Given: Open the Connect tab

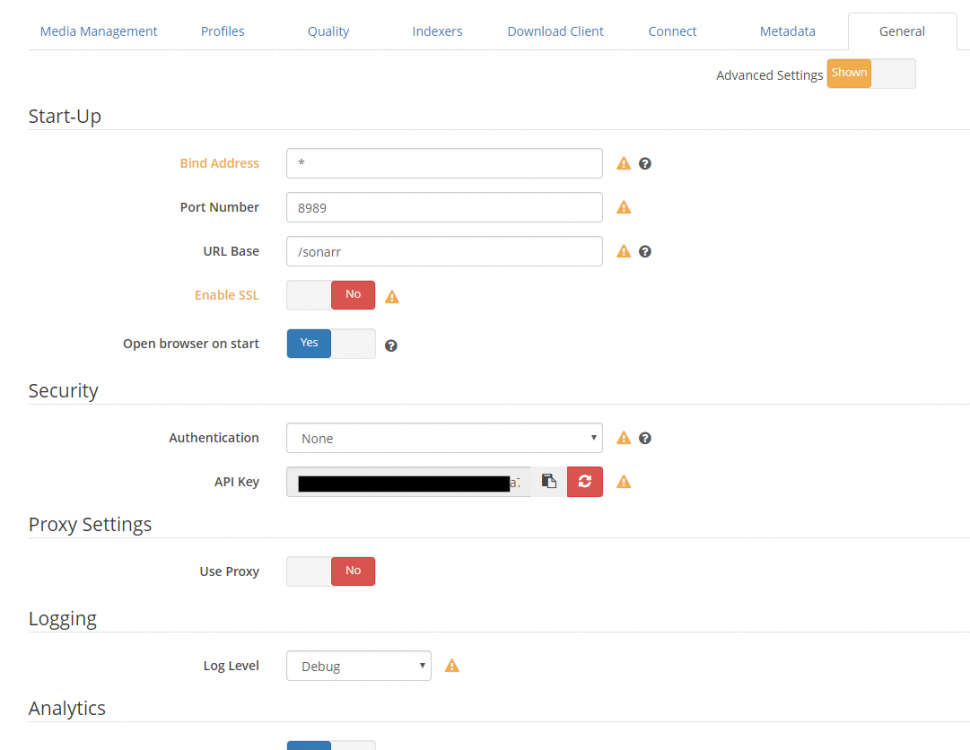Looking at the screenshot, I should [672, 32].
